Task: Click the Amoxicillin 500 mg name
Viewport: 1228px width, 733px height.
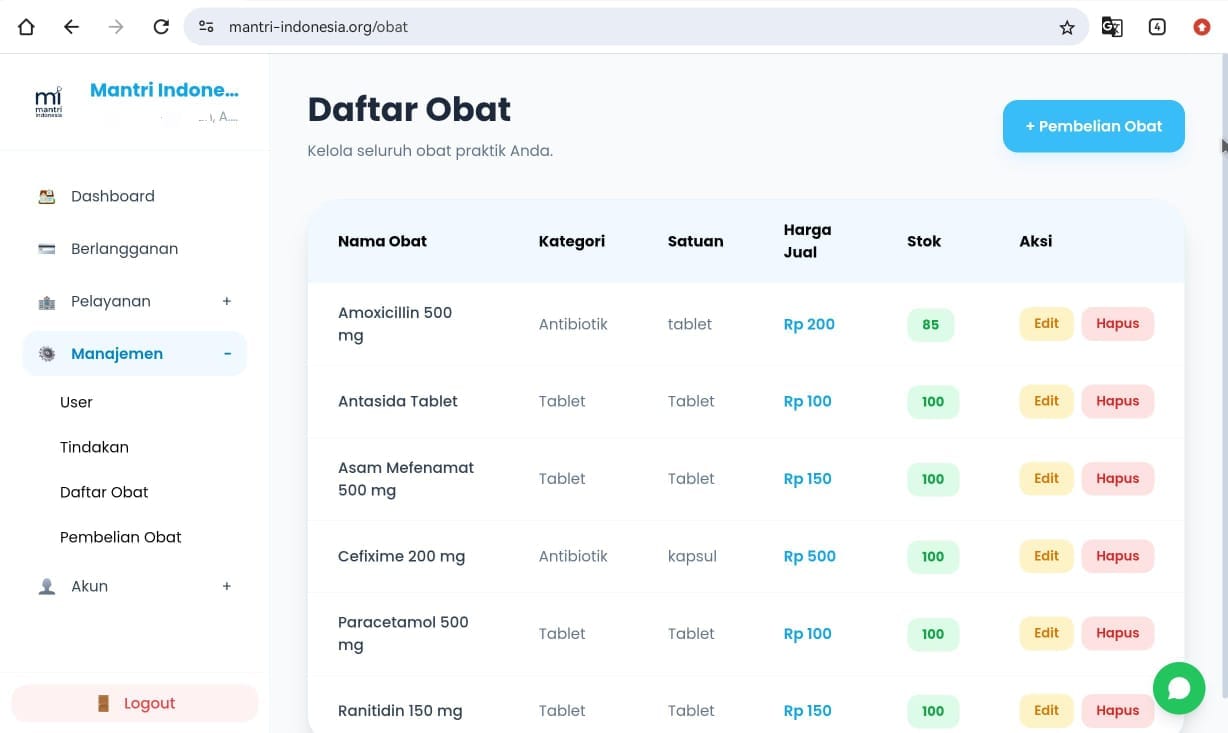Action: click(395, 324)
